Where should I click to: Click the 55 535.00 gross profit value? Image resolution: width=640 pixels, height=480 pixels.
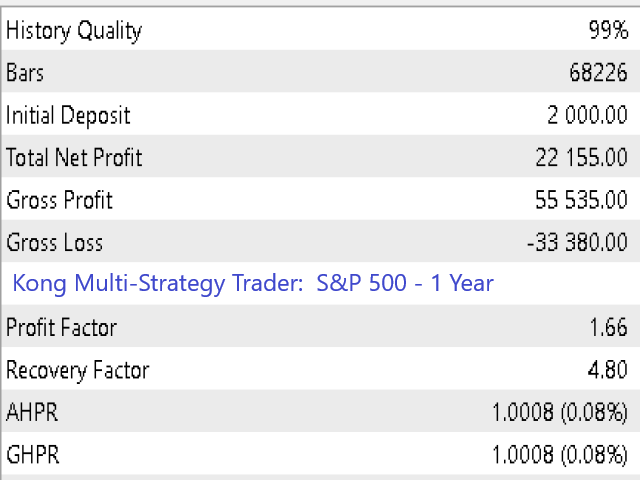(x=582, y=200)
